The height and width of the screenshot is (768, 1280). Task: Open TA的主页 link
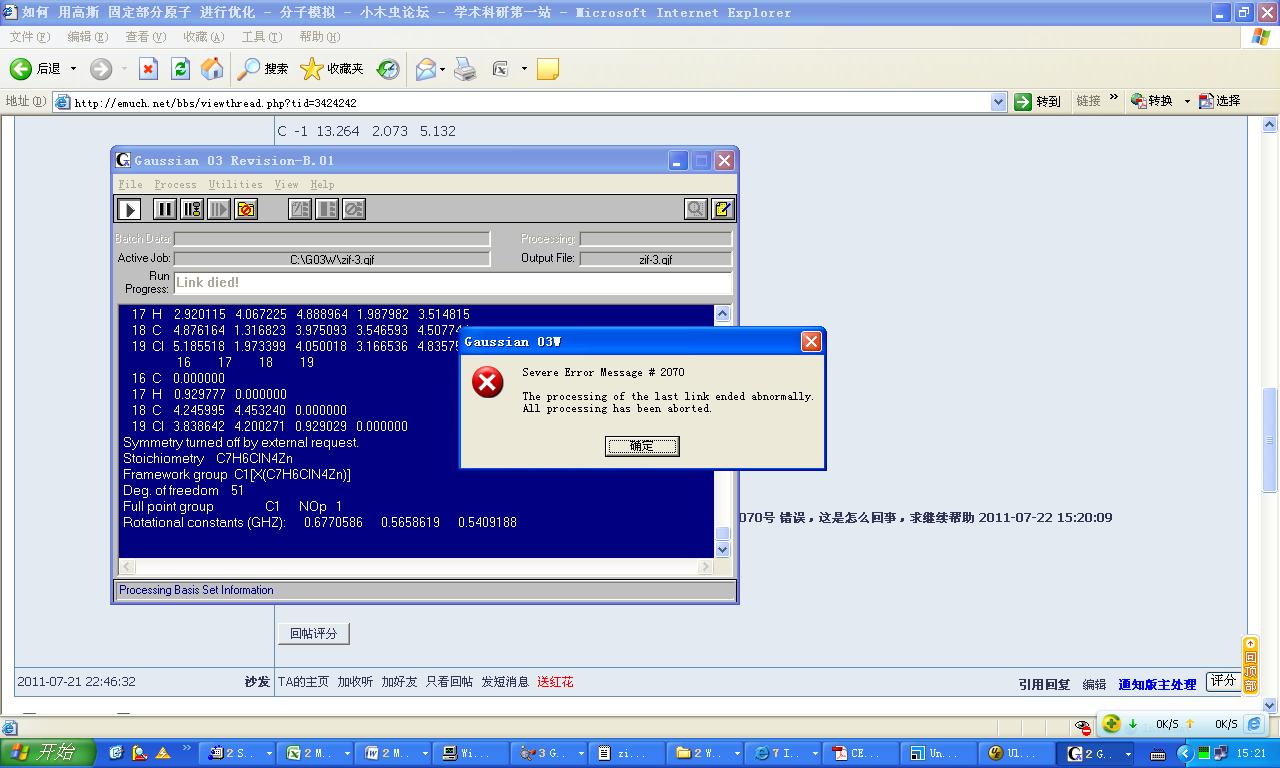[x=303, y=682]
